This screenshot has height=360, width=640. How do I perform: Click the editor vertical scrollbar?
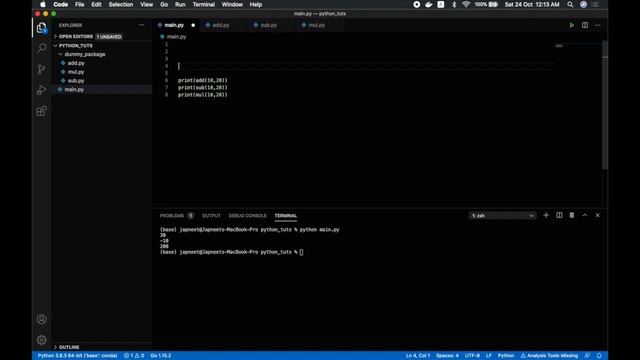pyautogui.click(x=605, y=106)
